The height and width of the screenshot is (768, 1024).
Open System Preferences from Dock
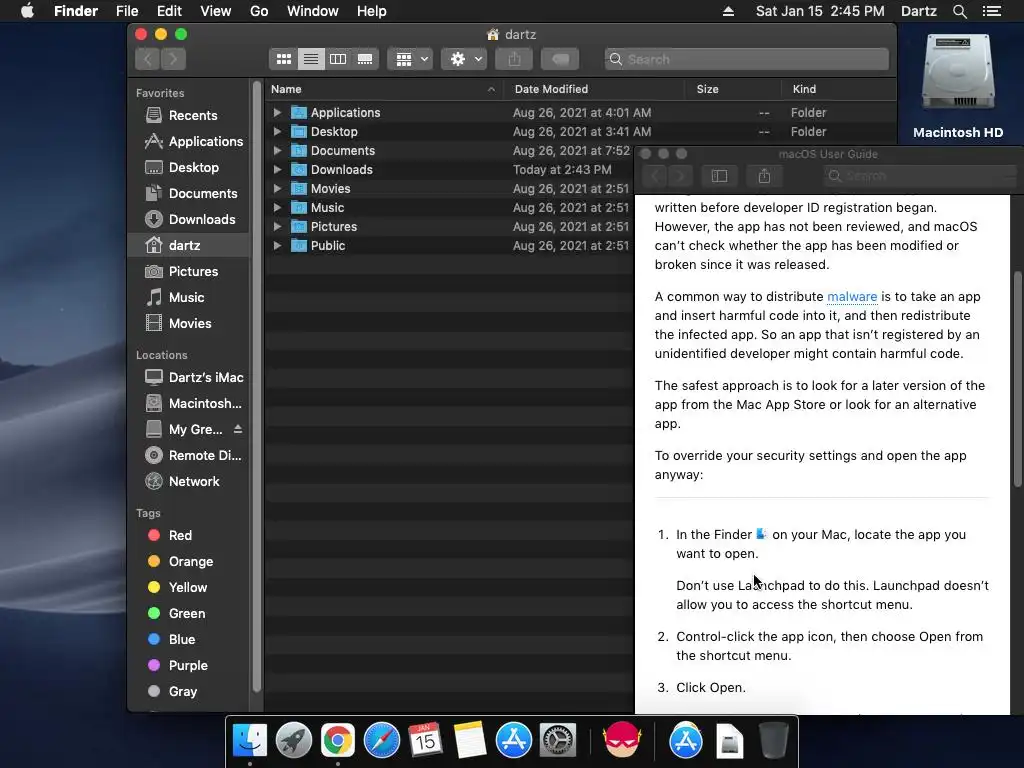coord(557,741)
